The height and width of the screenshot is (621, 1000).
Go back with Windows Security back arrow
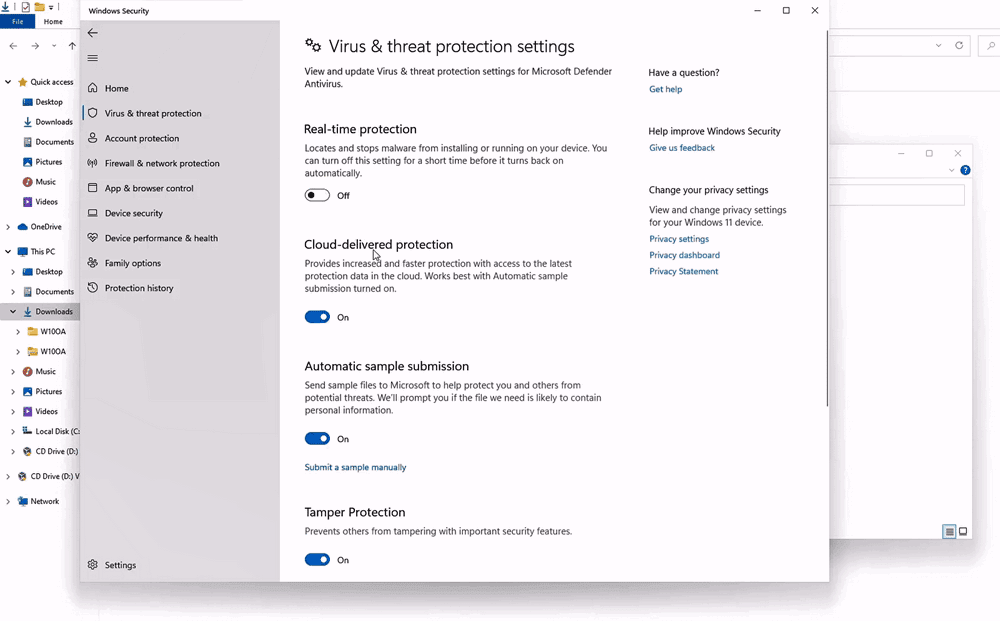coord(92,33)
